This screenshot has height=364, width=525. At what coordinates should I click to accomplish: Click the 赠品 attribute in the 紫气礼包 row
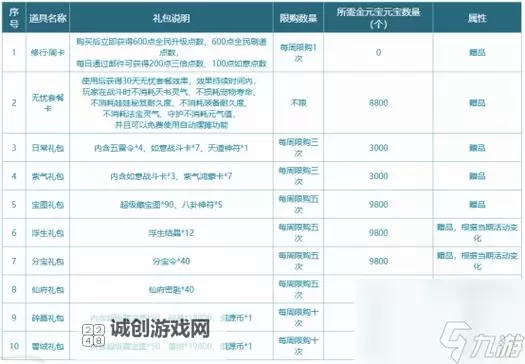coord(477,176)
